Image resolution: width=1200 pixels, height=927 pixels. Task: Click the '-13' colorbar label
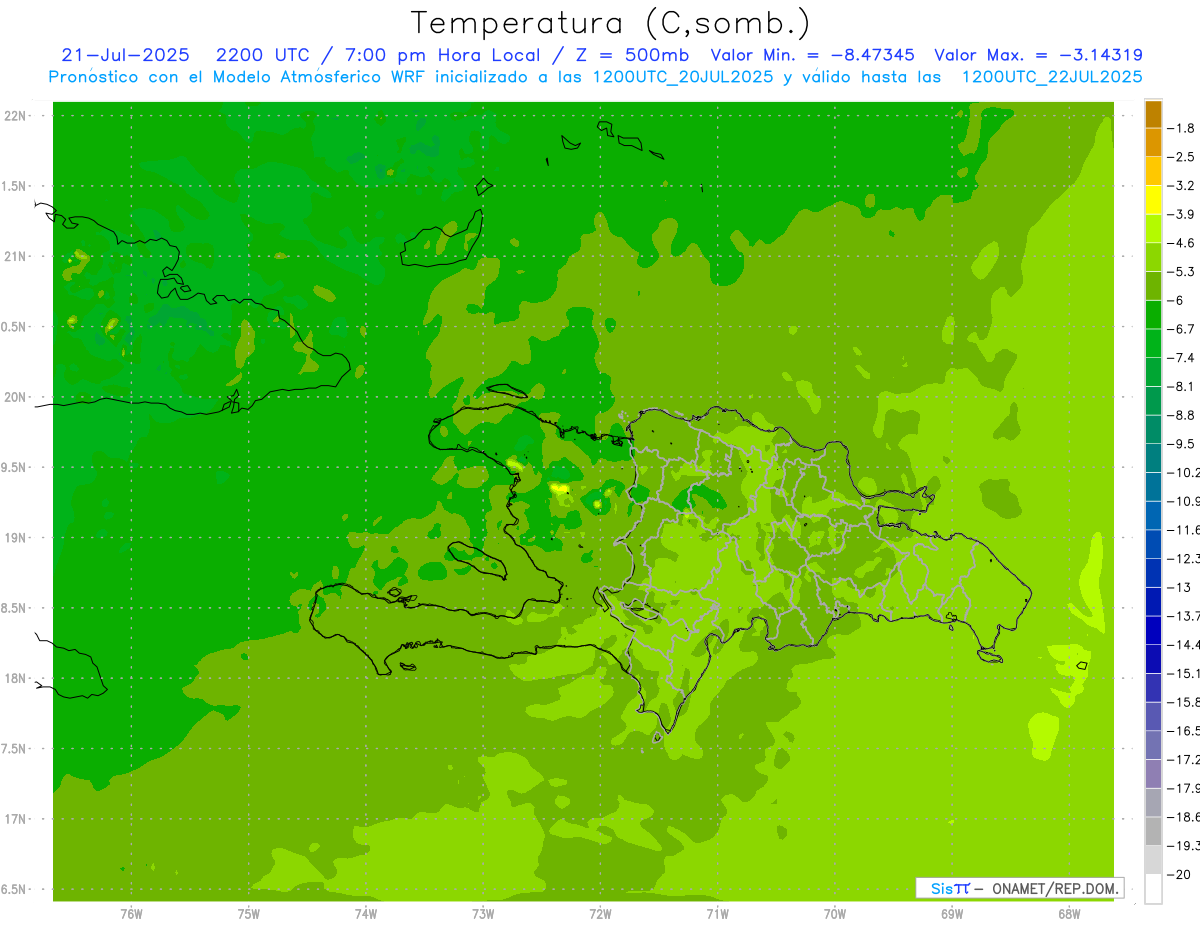(1179, 587)
